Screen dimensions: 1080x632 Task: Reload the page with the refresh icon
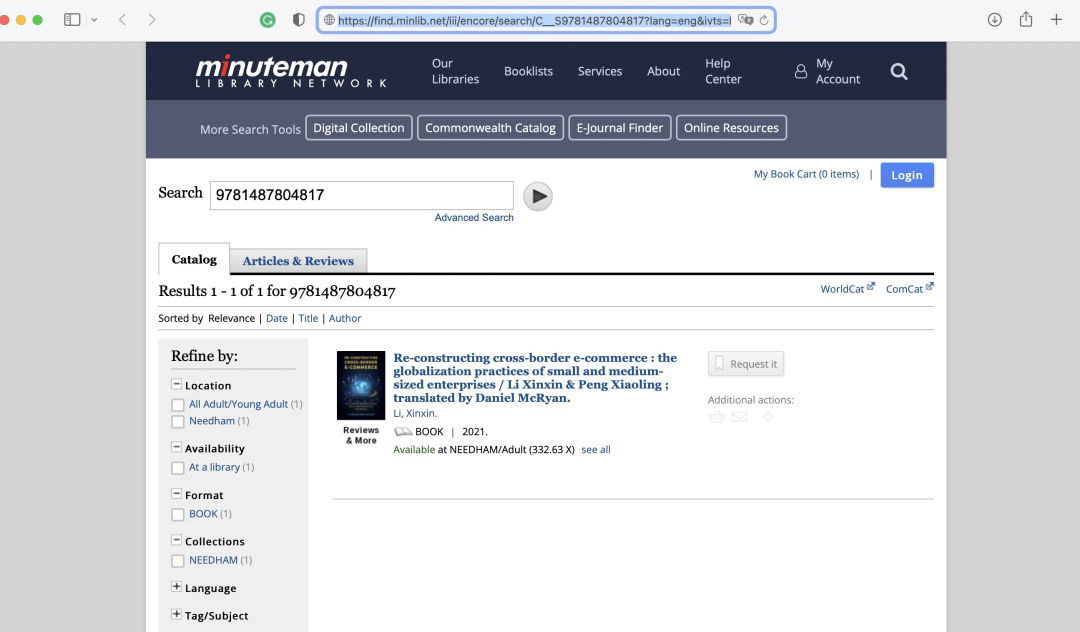tap(764, 20)
